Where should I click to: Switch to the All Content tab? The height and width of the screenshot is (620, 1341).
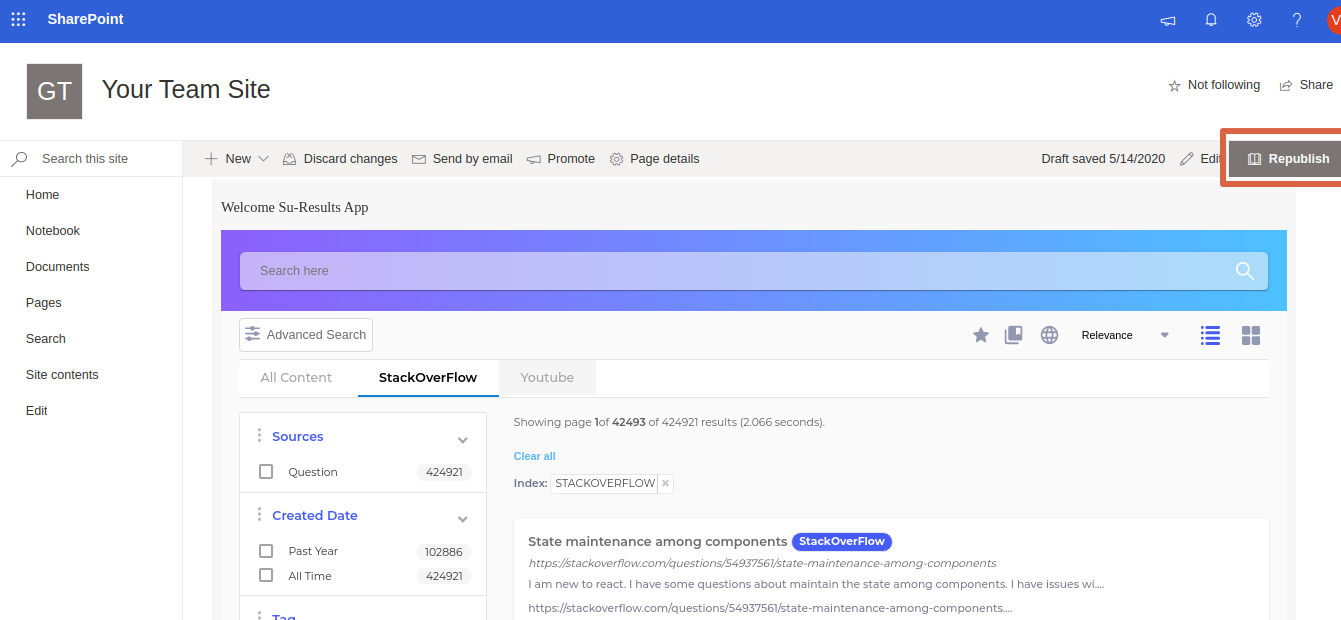click(296, 378)
